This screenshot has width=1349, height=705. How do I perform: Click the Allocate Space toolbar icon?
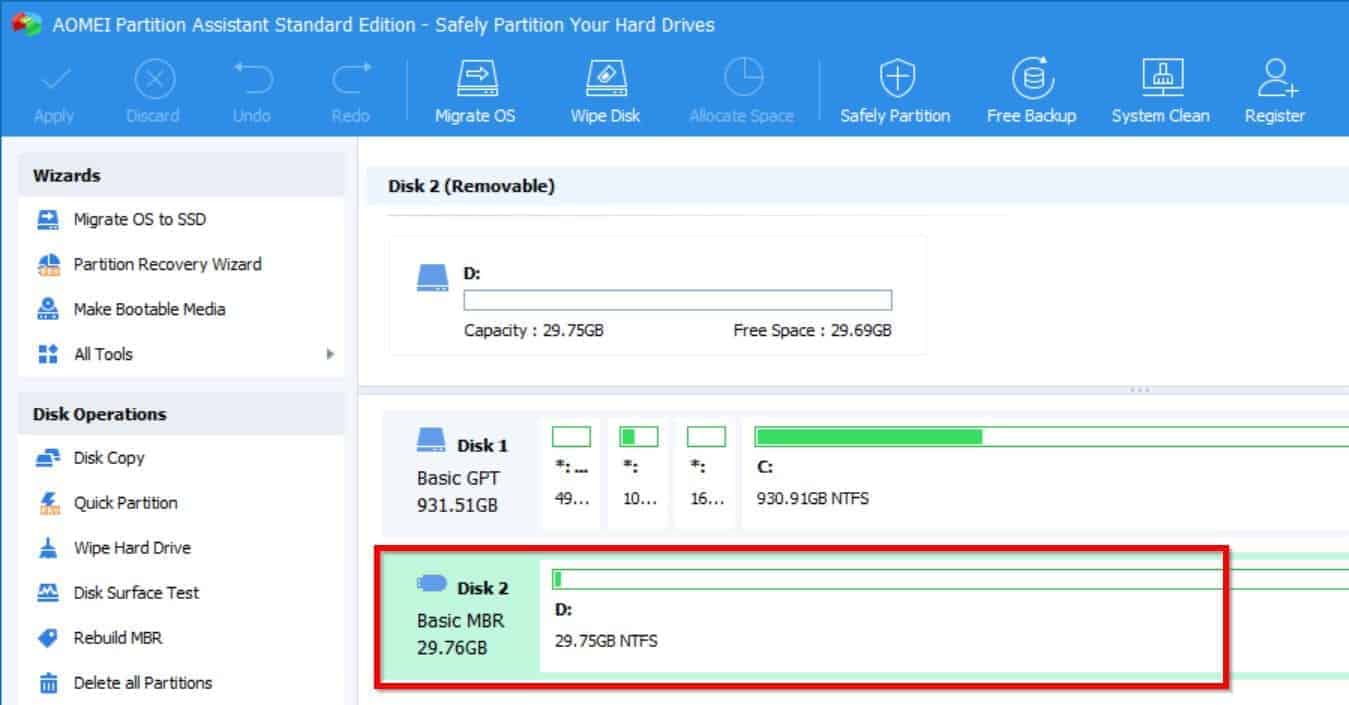point(742,79)
